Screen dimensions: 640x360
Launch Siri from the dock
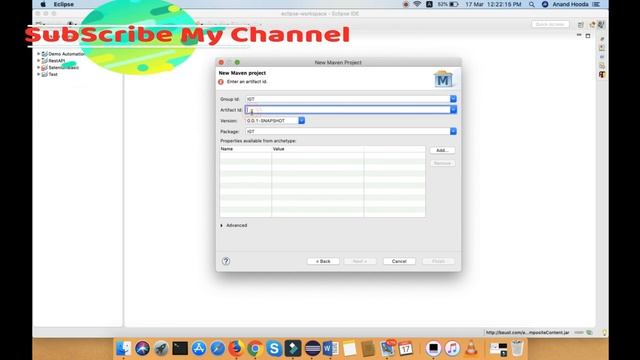142,348
